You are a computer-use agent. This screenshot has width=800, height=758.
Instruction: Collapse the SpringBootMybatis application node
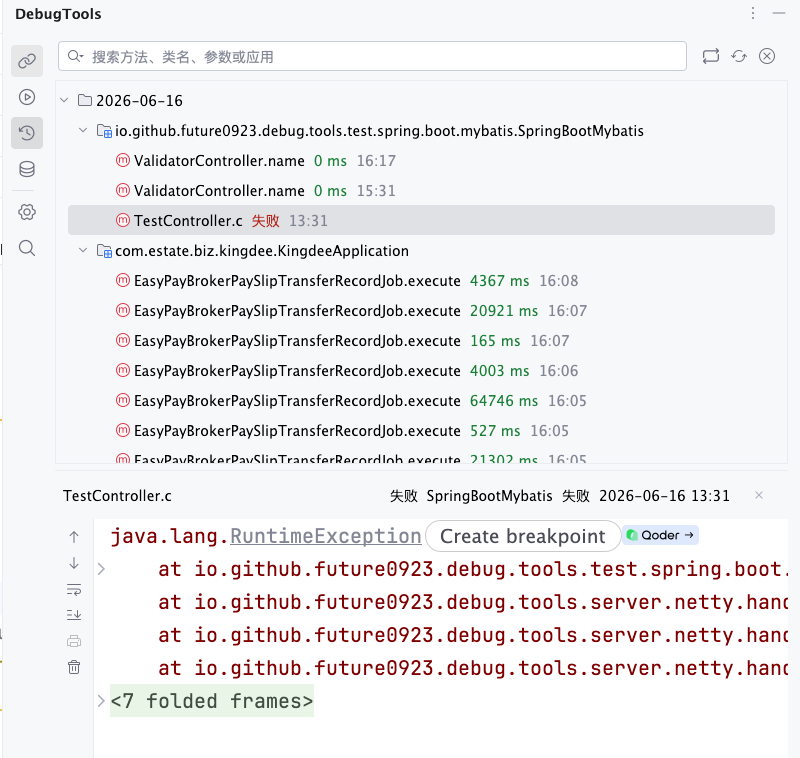83,131
